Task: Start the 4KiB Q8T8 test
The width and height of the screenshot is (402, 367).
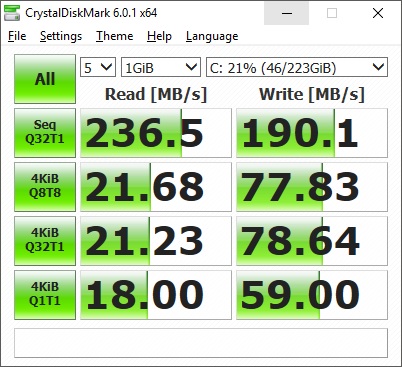Action: tap(45, 187)
